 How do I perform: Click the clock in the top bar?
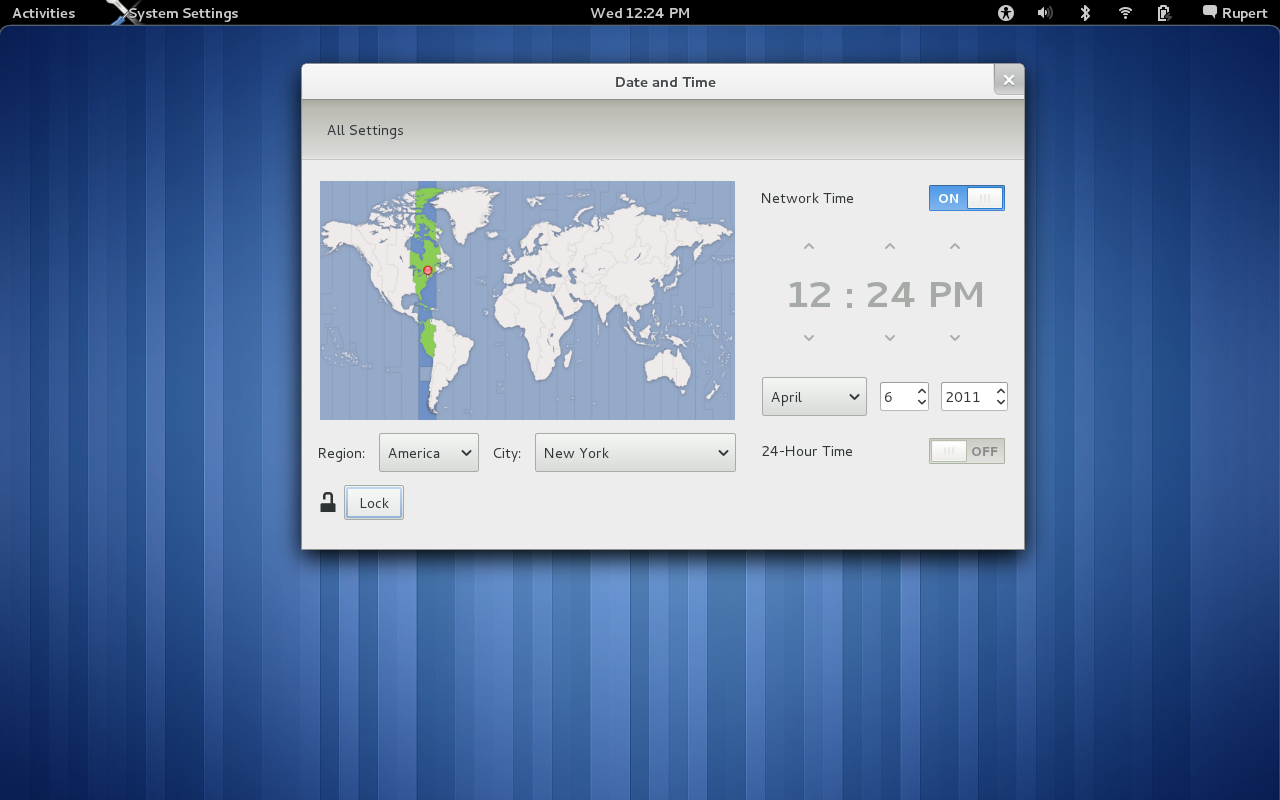[640, 13]
